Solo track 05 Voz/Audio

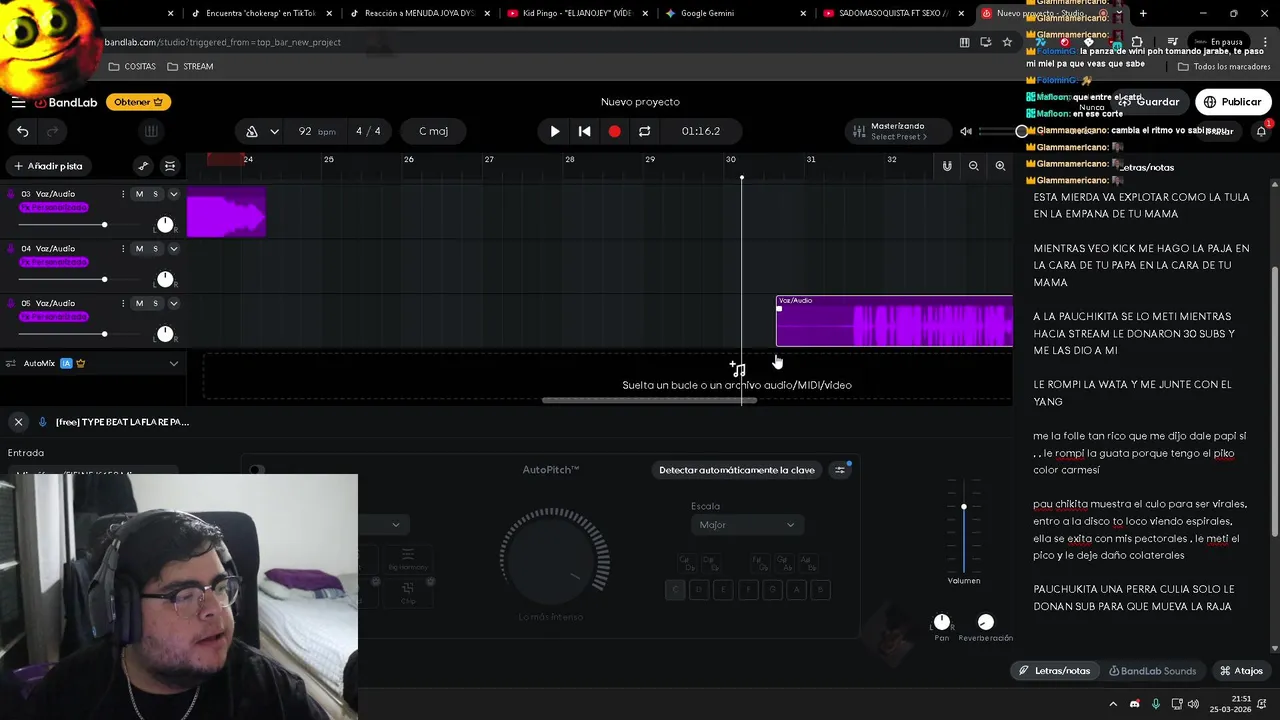[155, 303]
